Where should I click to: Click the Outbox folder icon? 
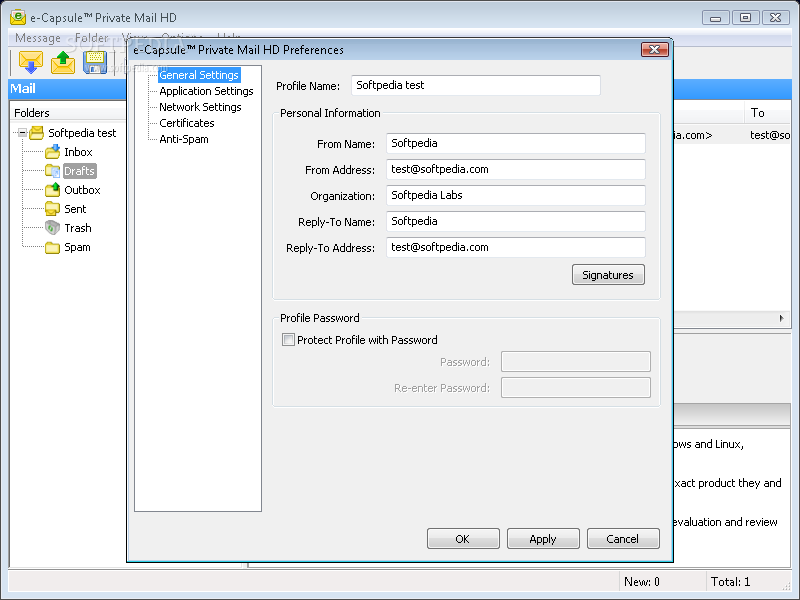tap(53, 190)
